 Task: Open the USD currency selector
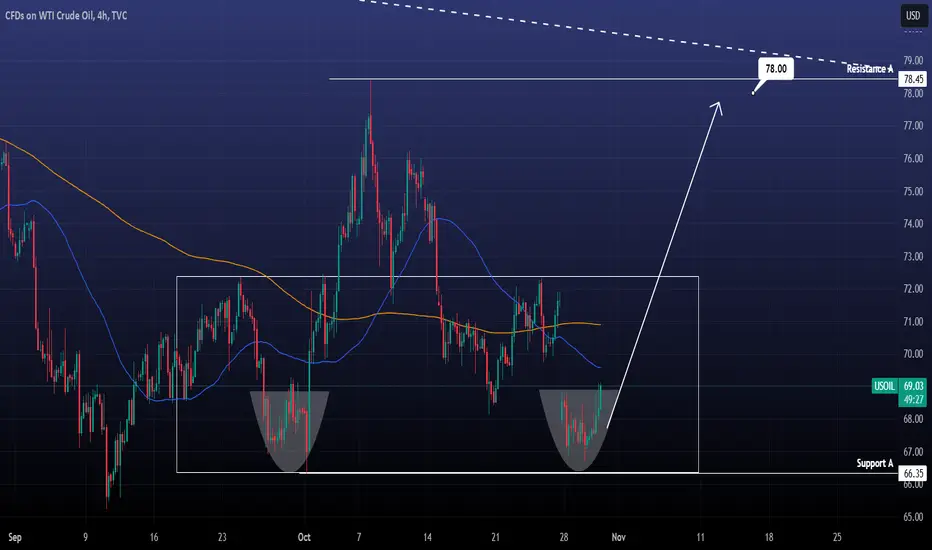(912, 15)
